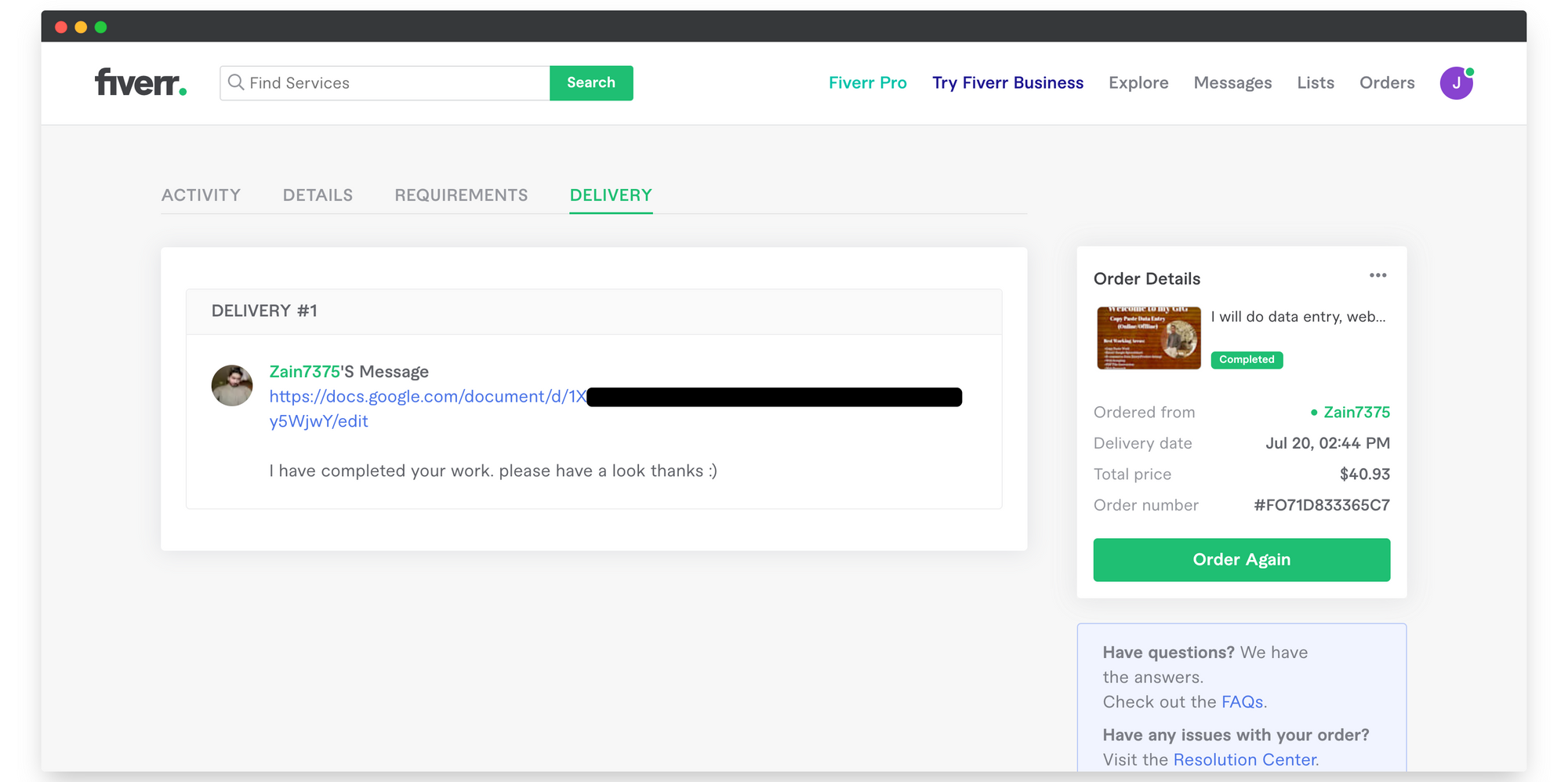Switch to the Activity tab

(201, 195)
